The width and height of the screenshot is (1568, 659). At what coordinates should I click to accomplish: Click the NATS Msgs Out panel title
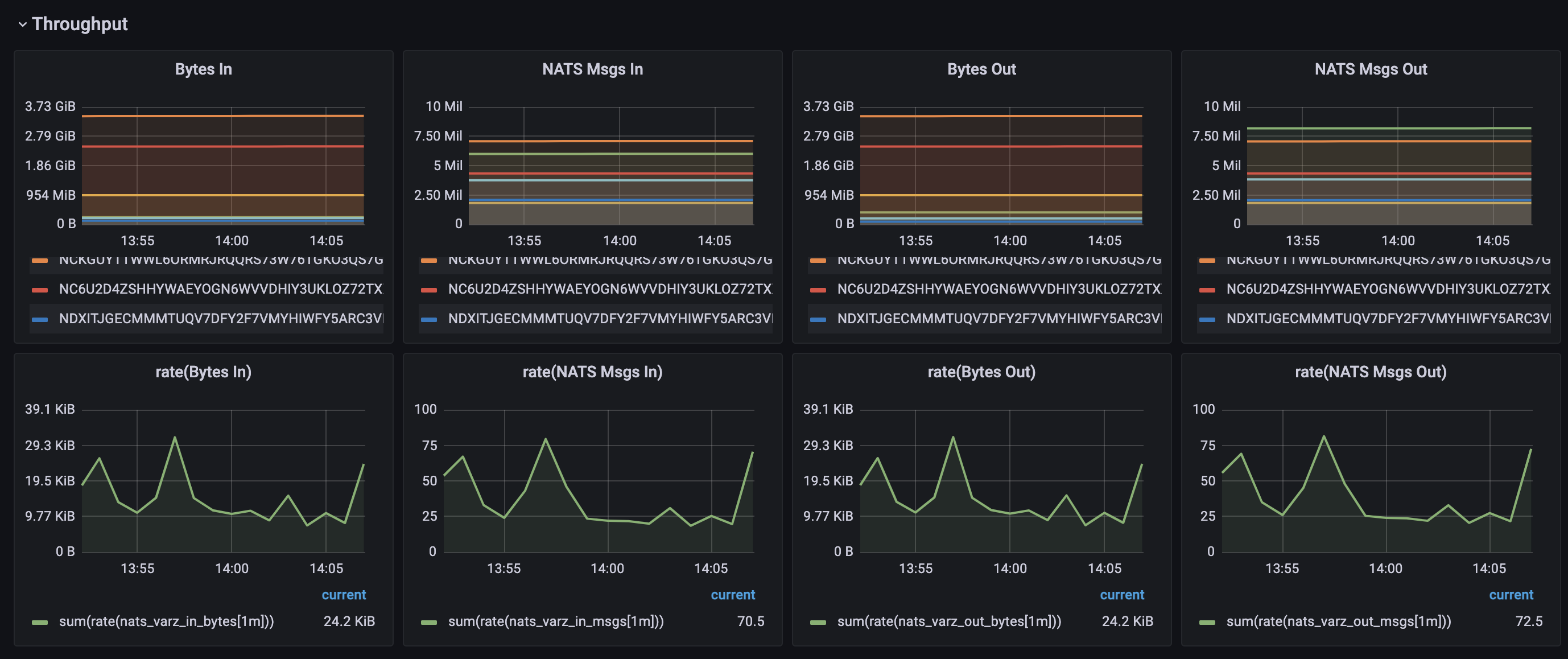pos(1370,69)
